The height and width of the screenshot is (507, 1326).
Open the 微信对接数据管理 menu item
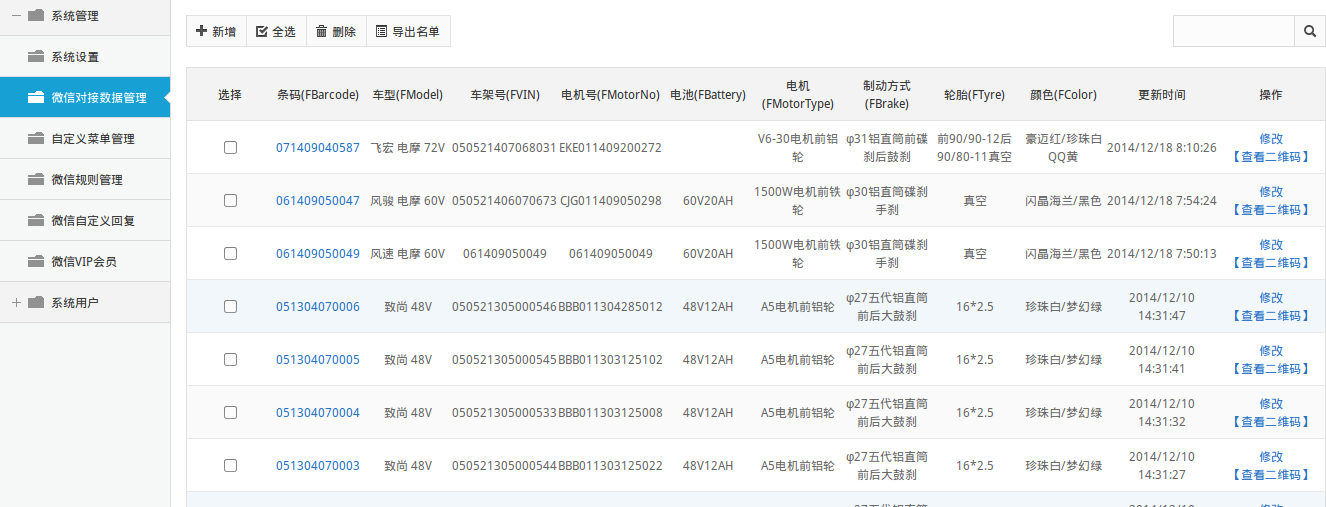point(85,98)
